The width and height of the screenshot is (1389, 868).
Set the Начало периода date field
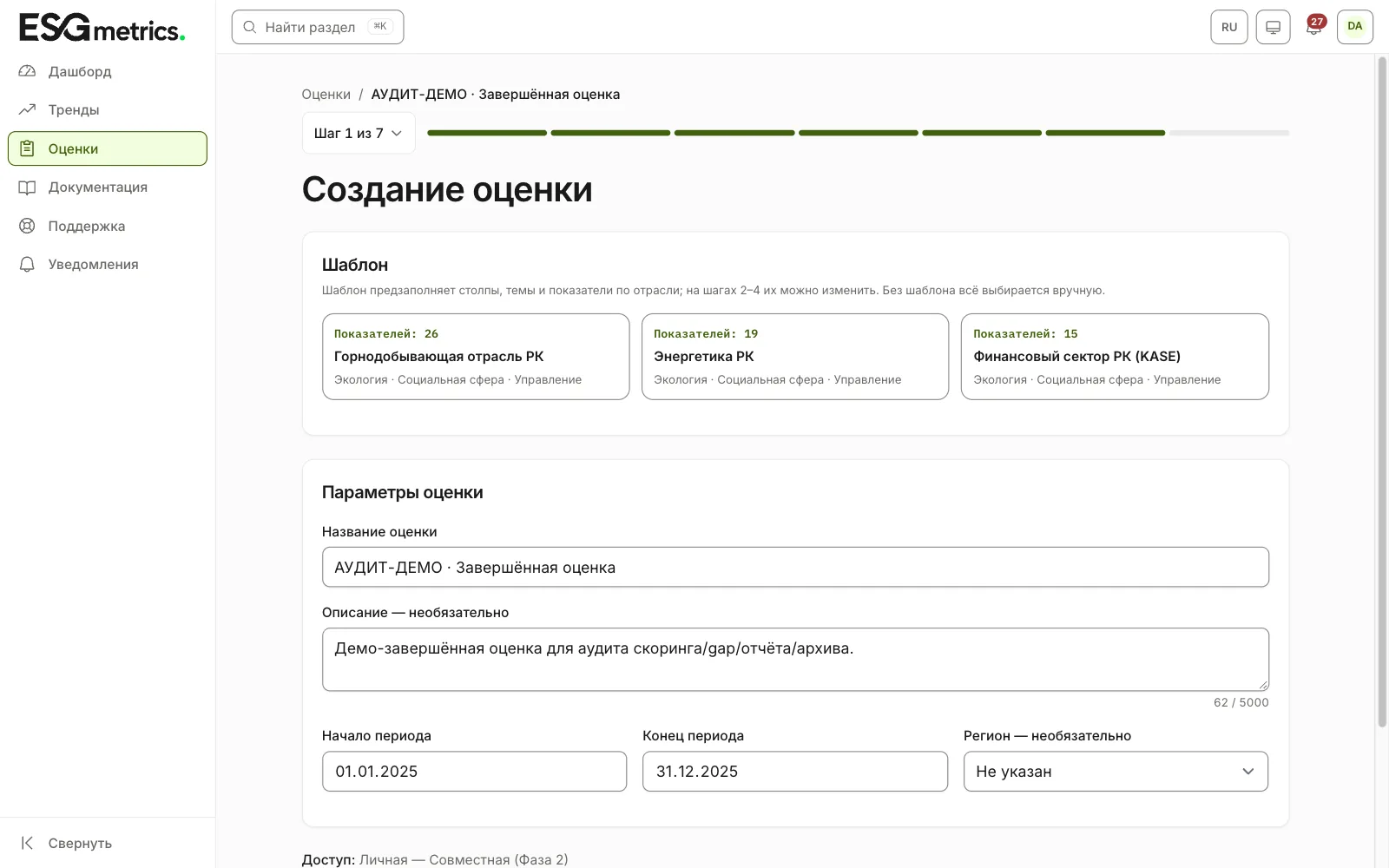474,772
